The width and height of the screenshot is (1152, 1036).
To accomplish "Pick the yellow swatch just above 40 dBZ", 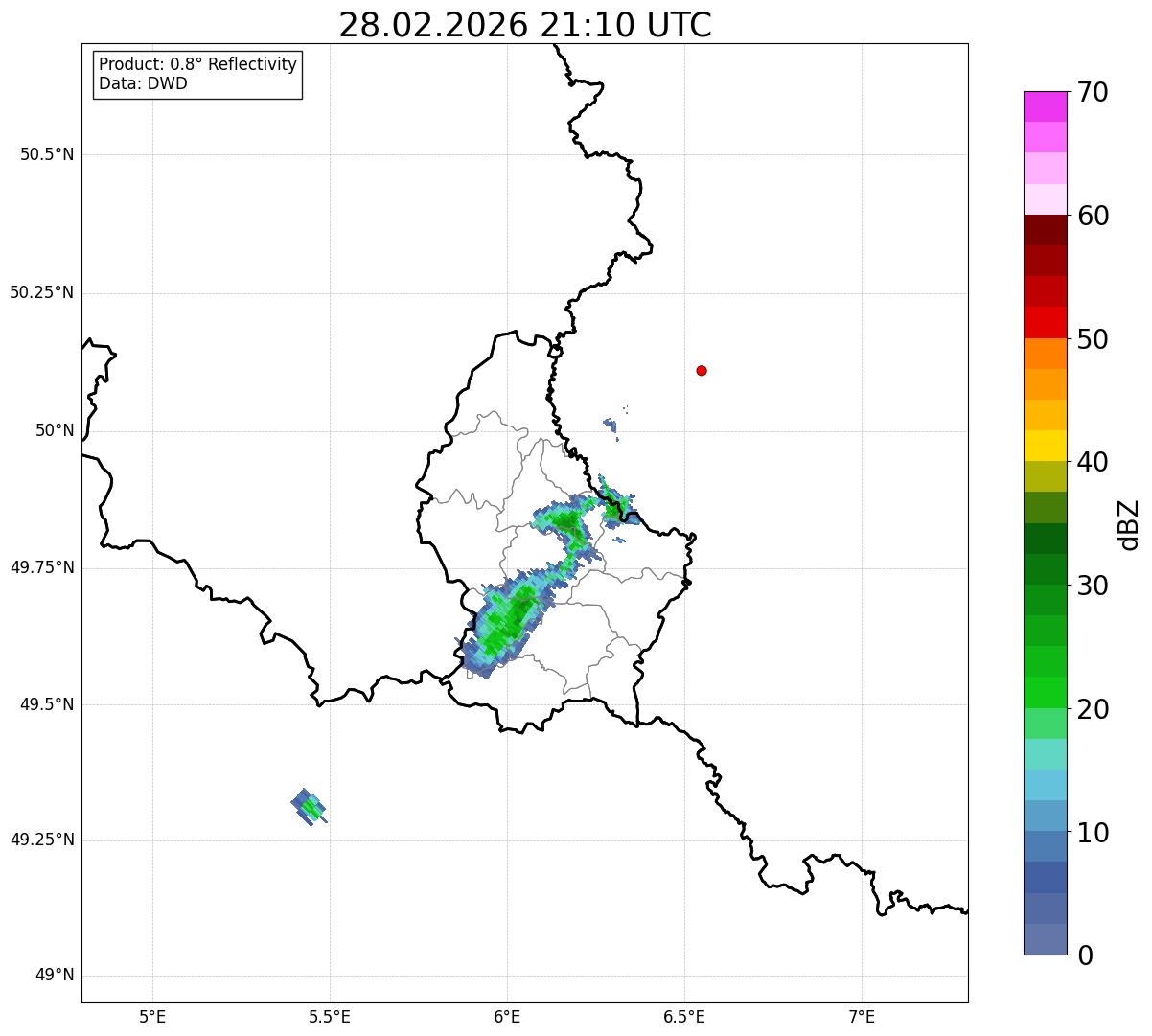I will coord(1045,446).
